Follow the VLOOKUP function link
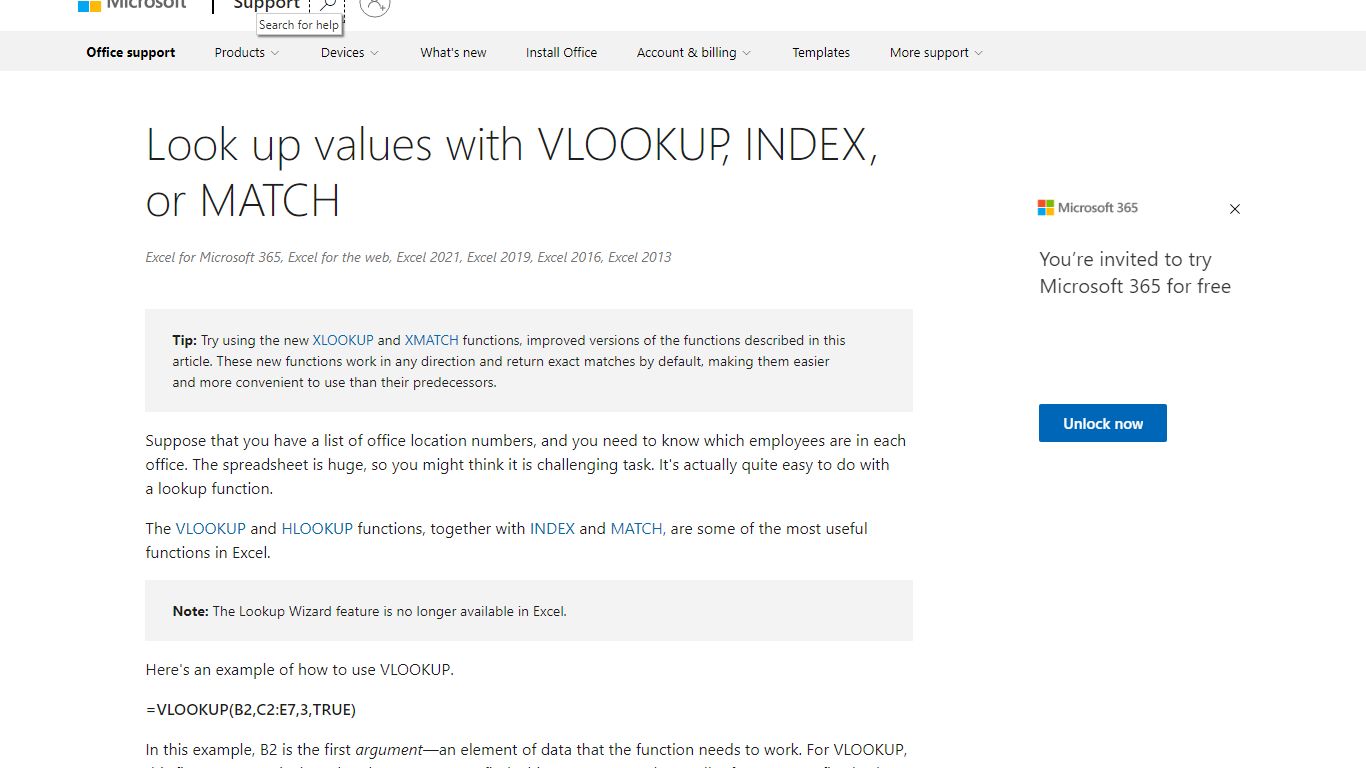 click(211, 528)
